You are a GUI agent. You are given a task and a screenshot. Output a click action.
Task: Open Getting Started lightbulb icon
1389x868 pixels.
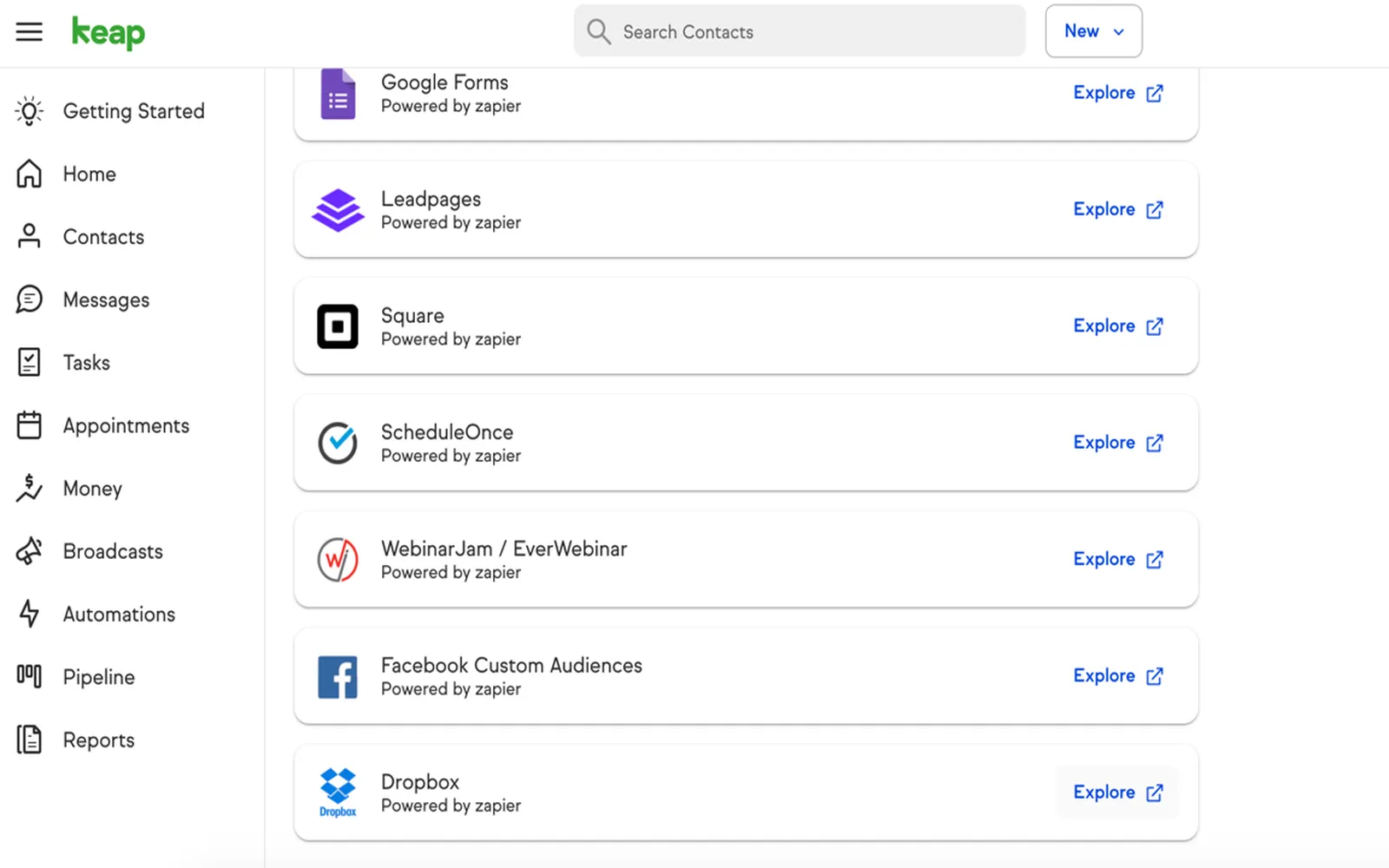click(x=29, y=111)
